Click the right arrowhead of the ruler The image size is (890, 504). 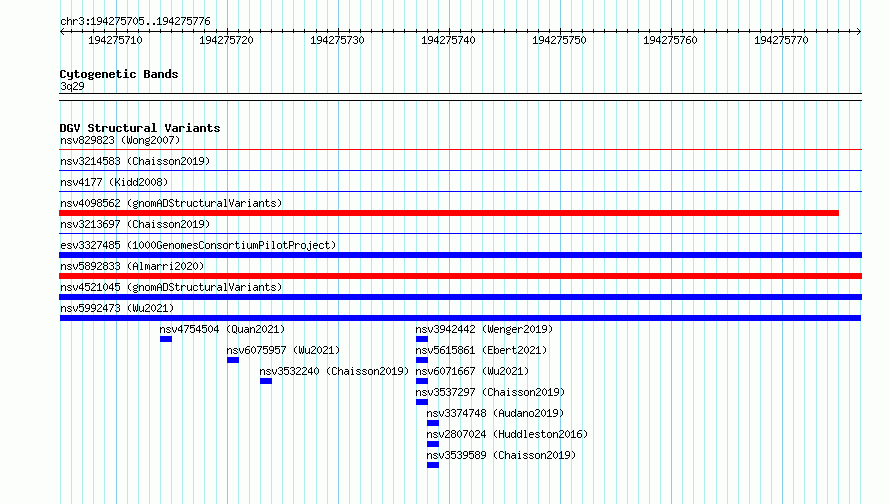[859, 31]
